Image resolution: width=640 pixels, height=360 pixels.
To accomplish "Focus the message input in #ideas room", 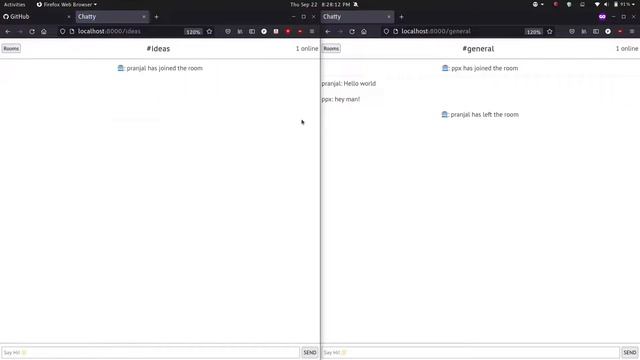I will pos(151,352).
